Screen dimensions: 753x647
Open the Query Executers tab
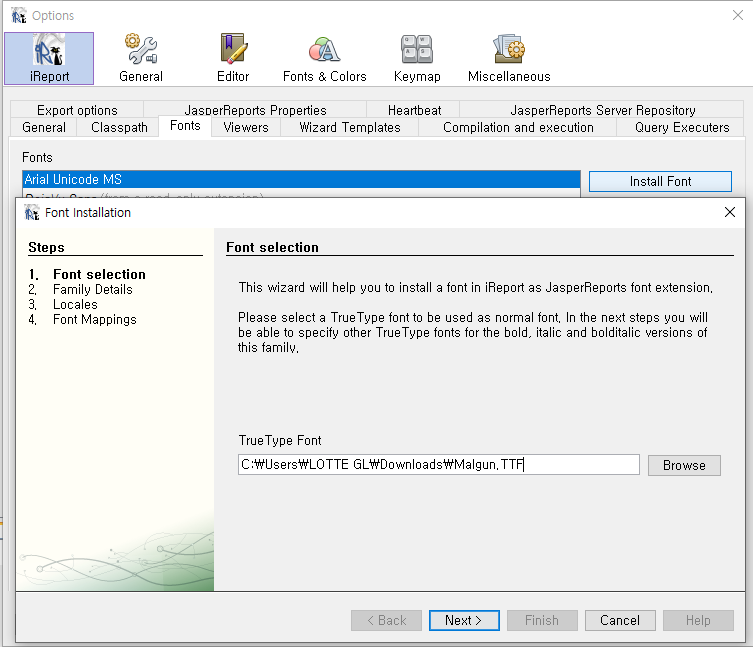pyautogui.click(x=681, y=127)
